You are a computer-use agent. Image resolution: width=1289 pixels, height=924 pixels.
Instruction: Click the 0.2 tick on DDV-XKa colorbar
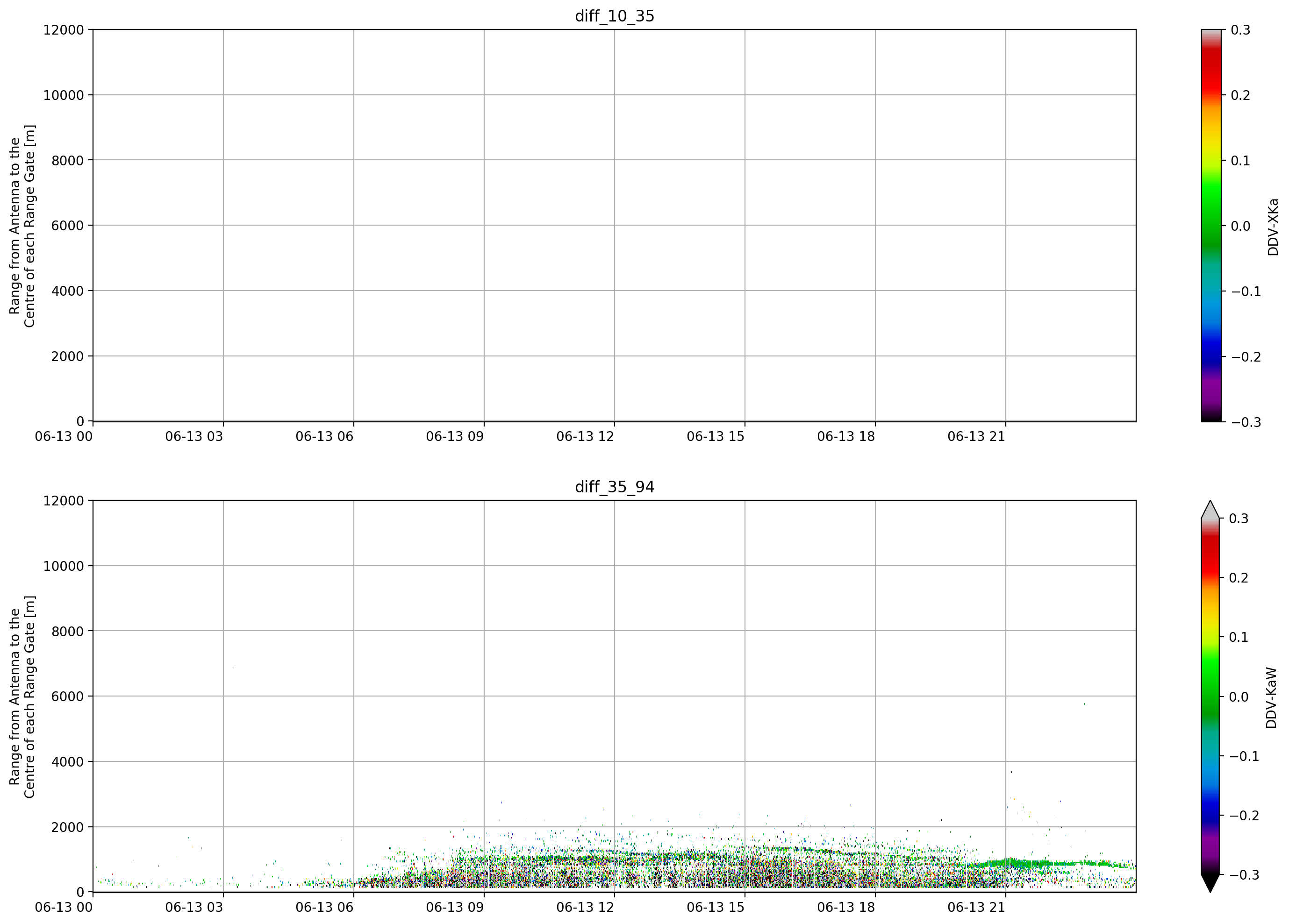pos(1241,95)
